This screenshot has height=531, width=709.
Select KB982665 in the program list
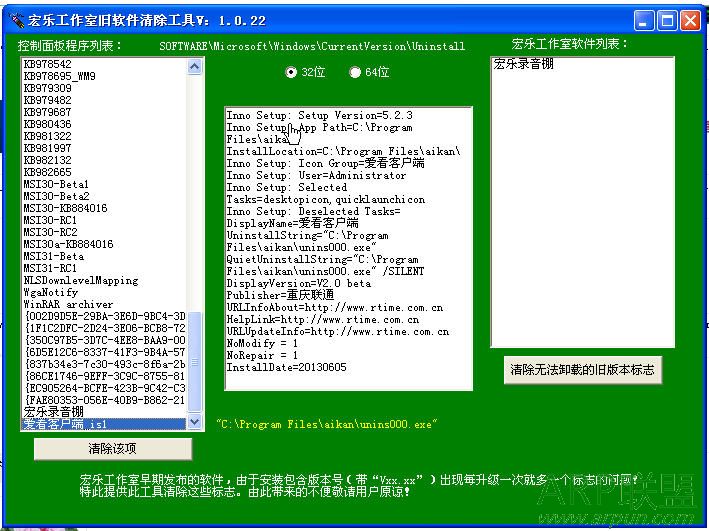104,172
